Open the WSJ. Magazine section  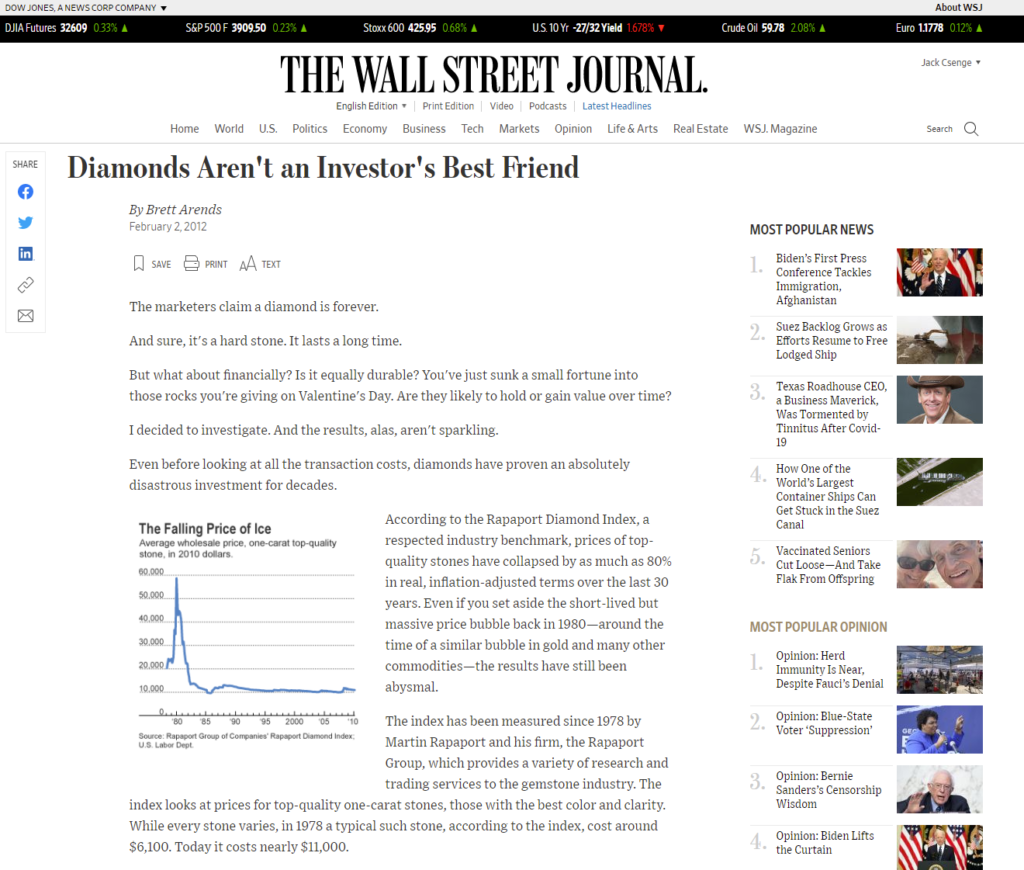click(780, 129)
